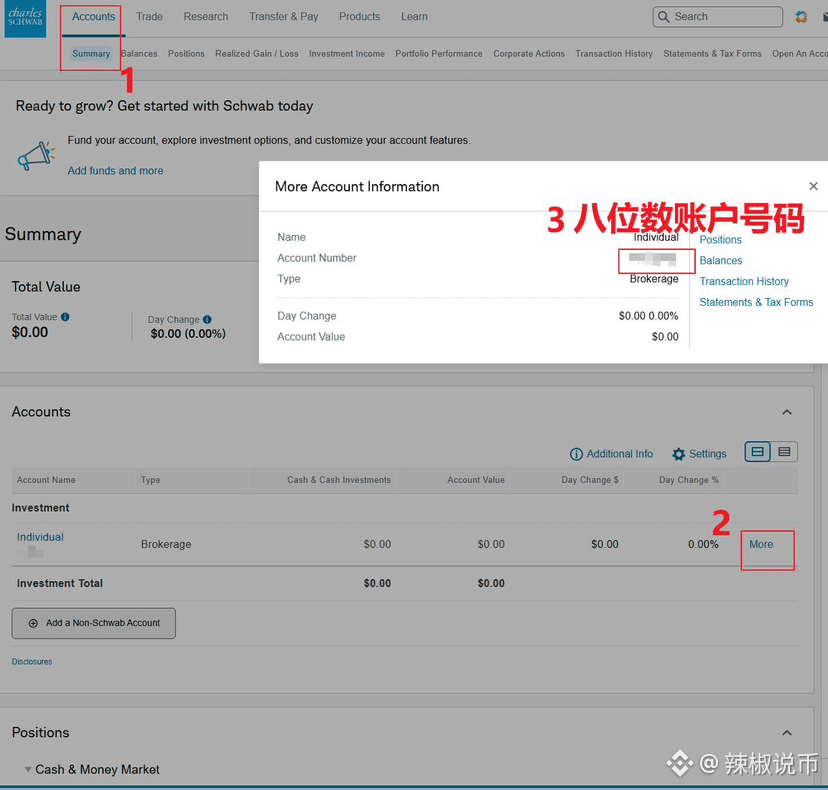Open Statements & Tax Forms link in popup
Screen dimensions: 828x790
tap(756, 303)
